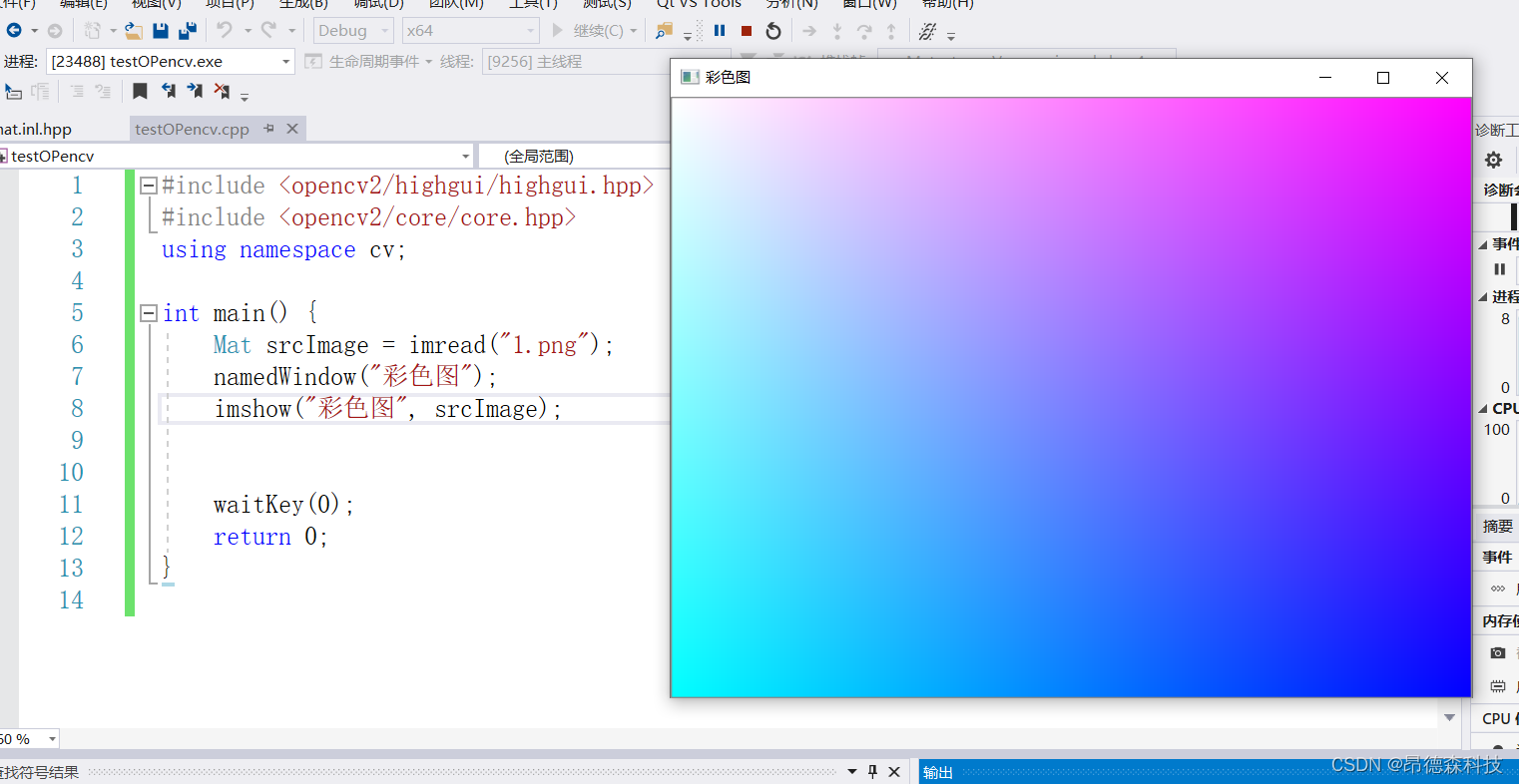
Task: Click the Navigate Forward arrow icon
Action: point(55,31)
